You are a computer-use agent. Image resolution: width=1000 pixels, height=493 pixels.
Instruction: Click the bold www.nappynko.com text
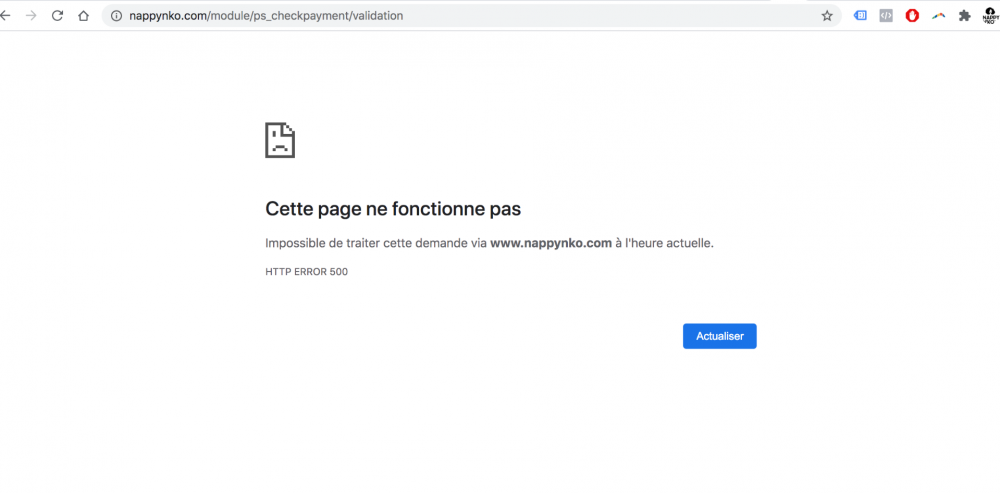[551, 243]
